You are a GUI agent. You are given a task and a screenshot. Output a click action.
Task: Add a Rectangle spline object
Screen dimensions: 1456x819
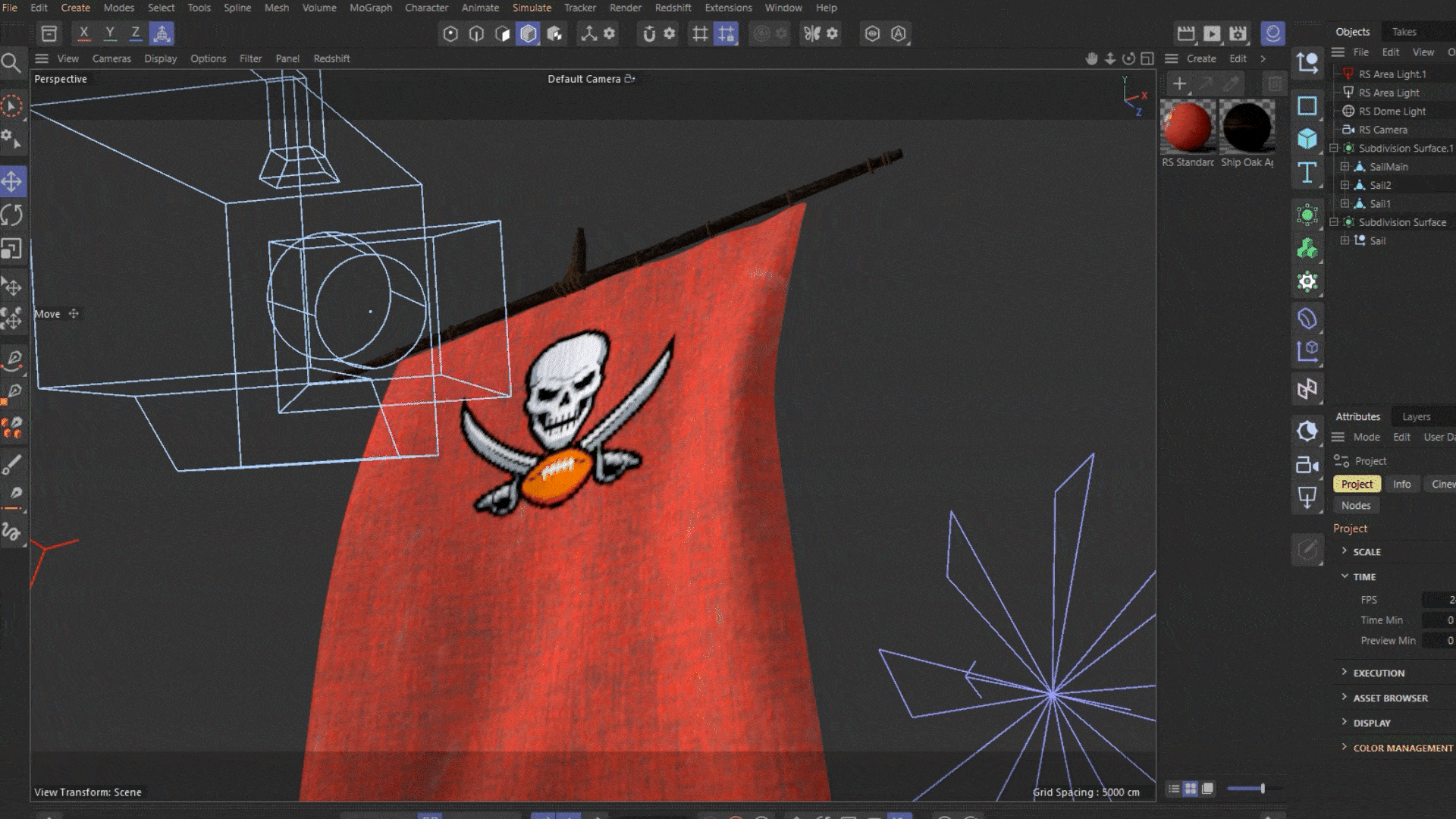point(1307,105)
